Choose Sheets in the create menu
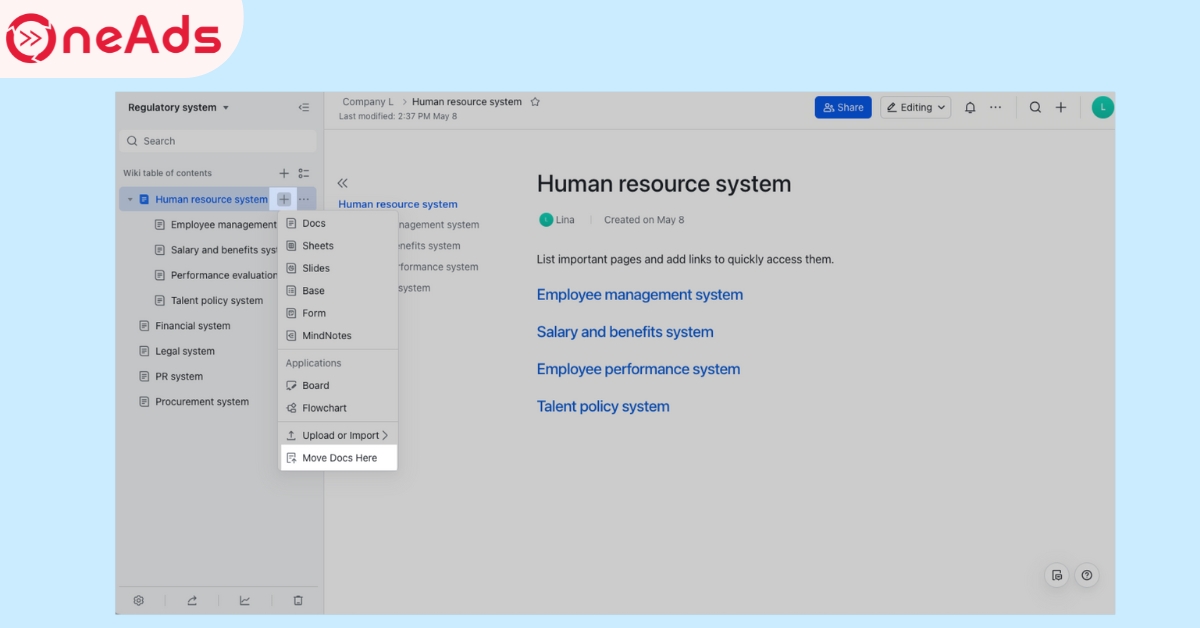 [338, 246]
